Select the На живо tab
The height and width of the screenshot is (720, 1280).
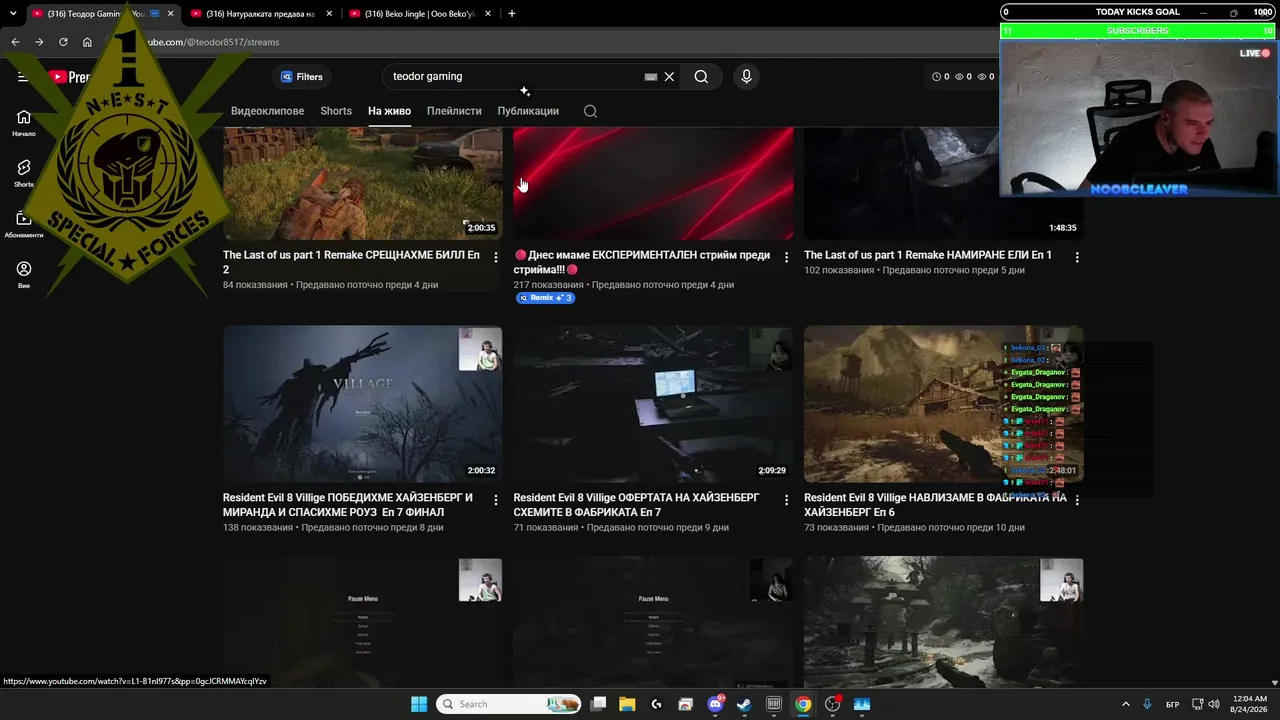(389, 111)
